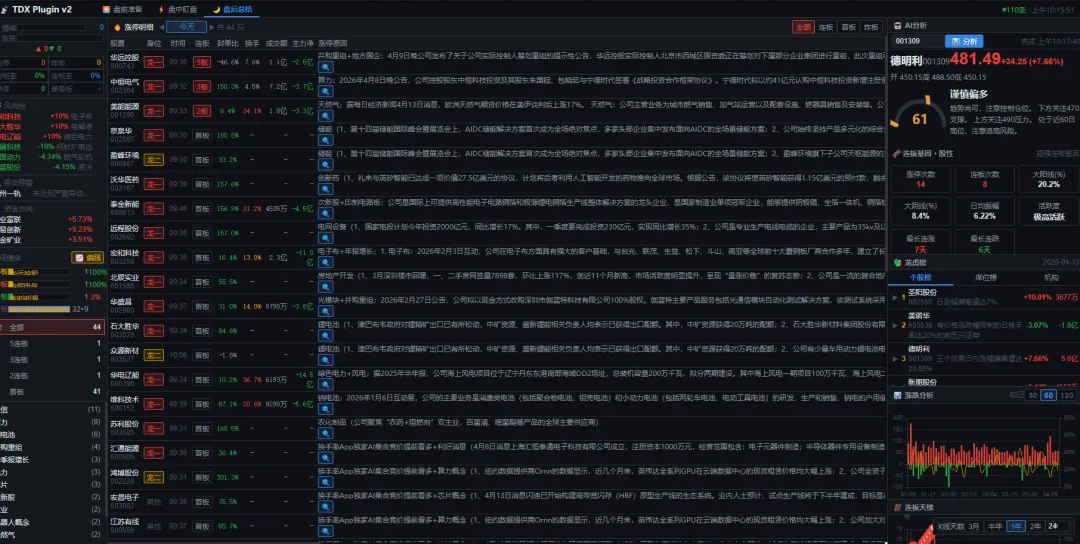The height and width of the screenshot is (544, 1080).
Task: Click the 龙虎榜 section icon
Action: 897,262
